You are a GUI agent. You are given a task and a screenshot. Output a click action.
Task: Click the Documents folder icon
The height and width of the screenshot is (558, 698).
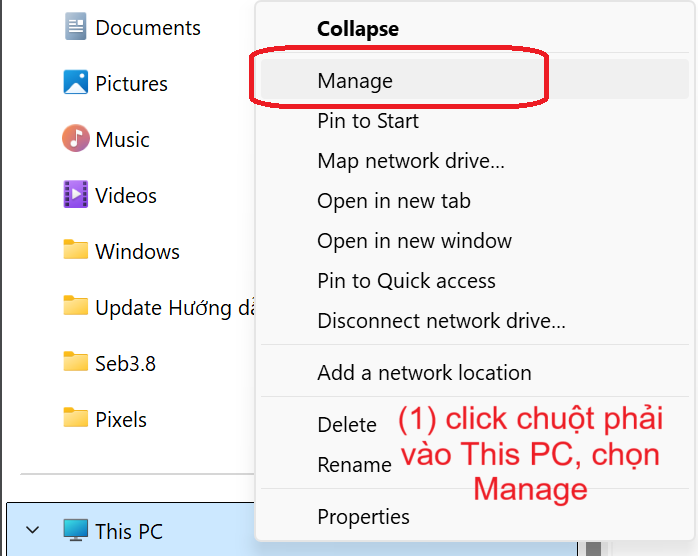76,27
